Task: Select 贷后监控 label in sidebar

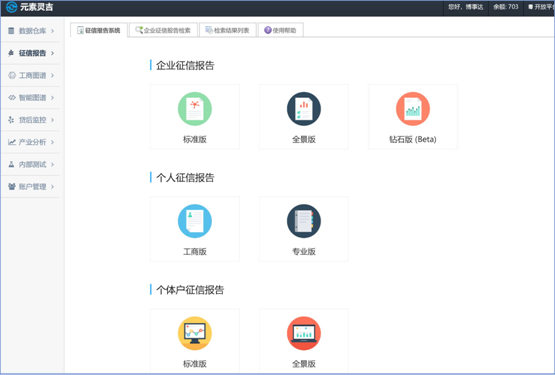Action: click(33, 120)
